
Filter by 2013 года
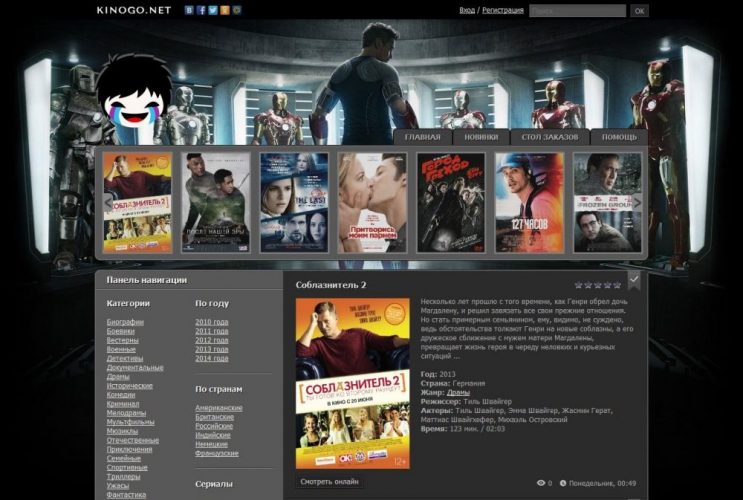(212, 349)
